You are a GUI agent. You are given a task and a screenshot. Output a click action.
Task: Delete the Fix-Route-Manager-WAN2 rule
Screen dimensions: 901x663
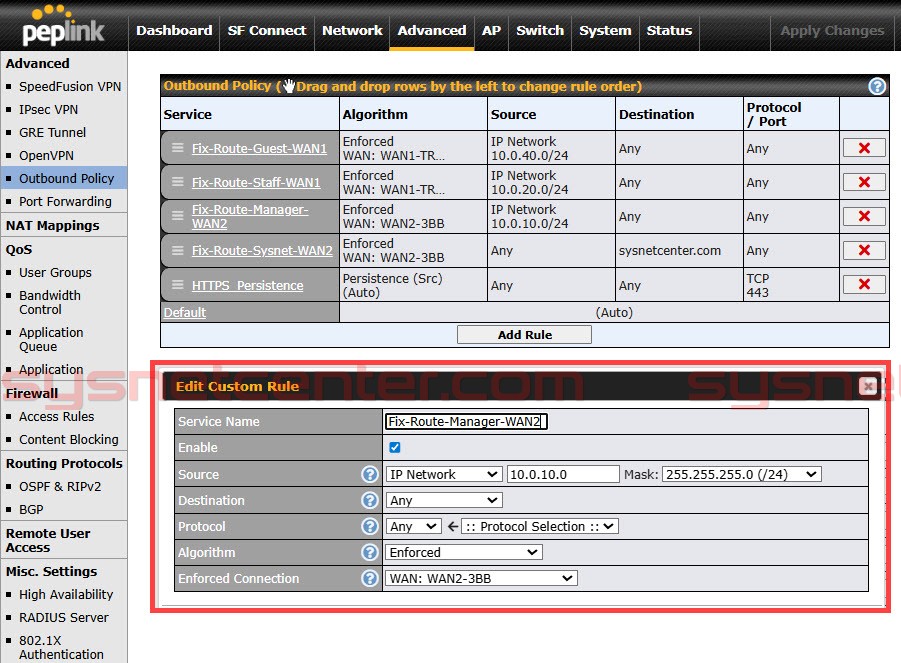[864, 216]
